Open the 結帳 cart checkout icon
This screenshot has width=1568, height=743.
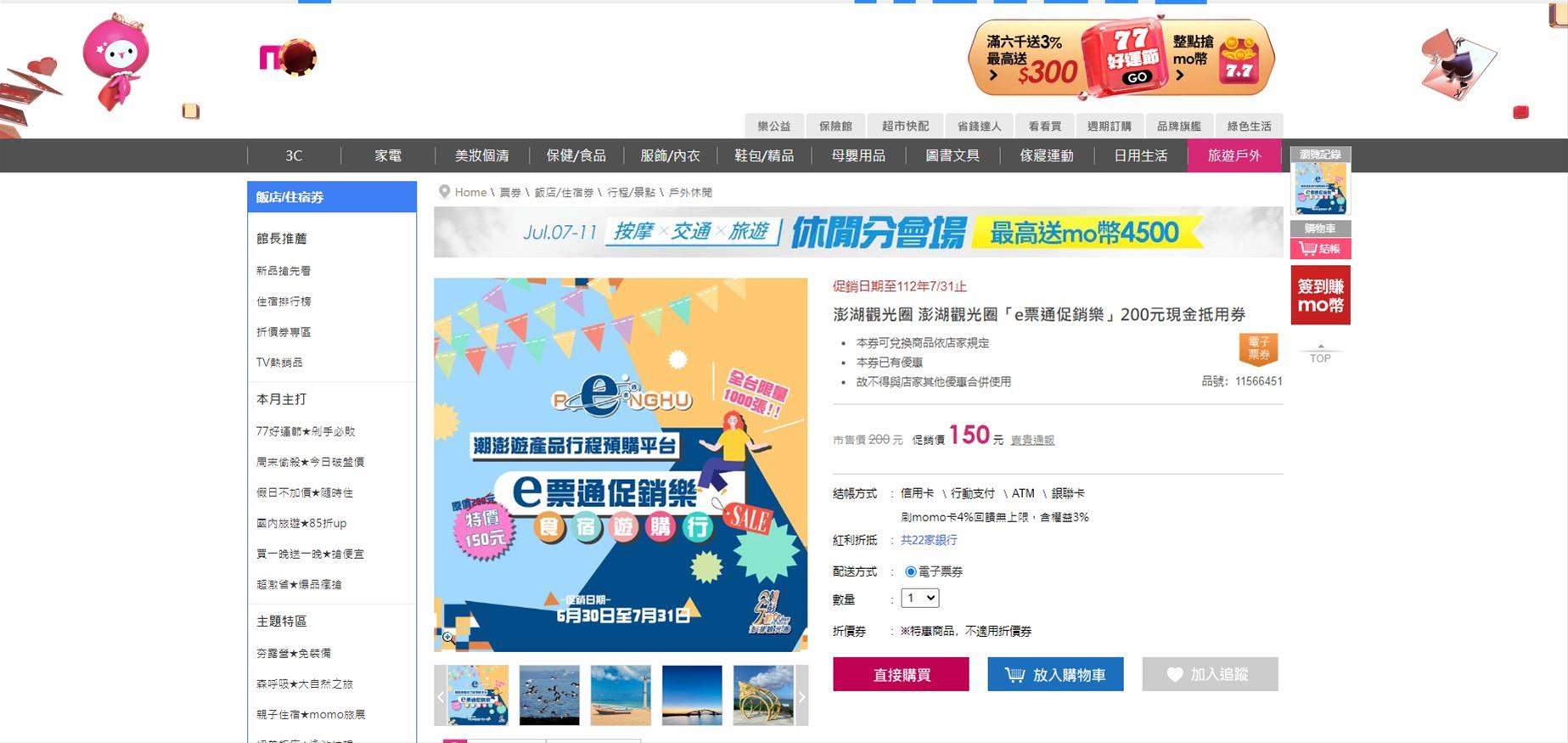(1320, 249)
